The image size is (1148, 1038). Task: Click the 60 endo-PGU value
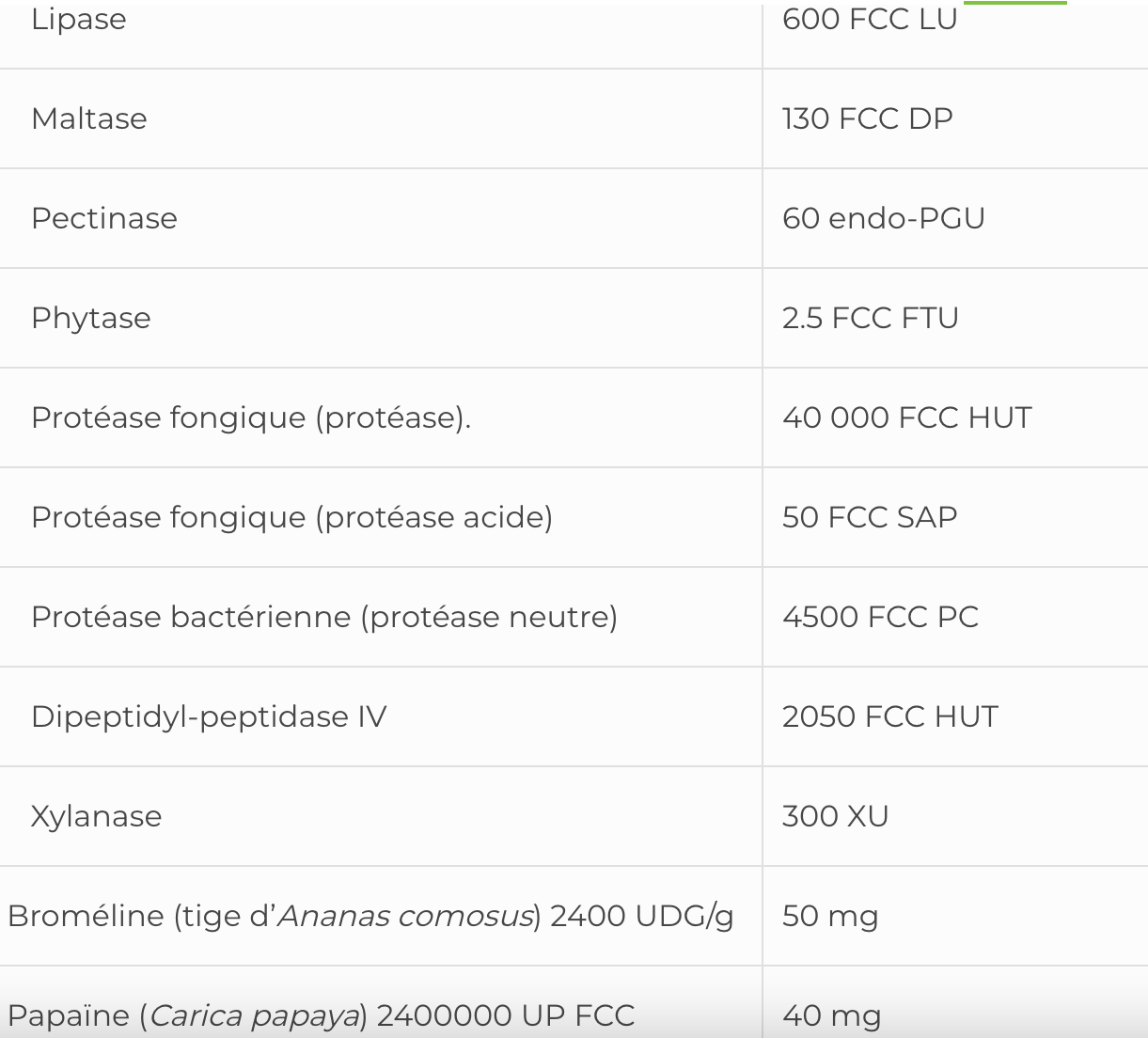(883, 219)
